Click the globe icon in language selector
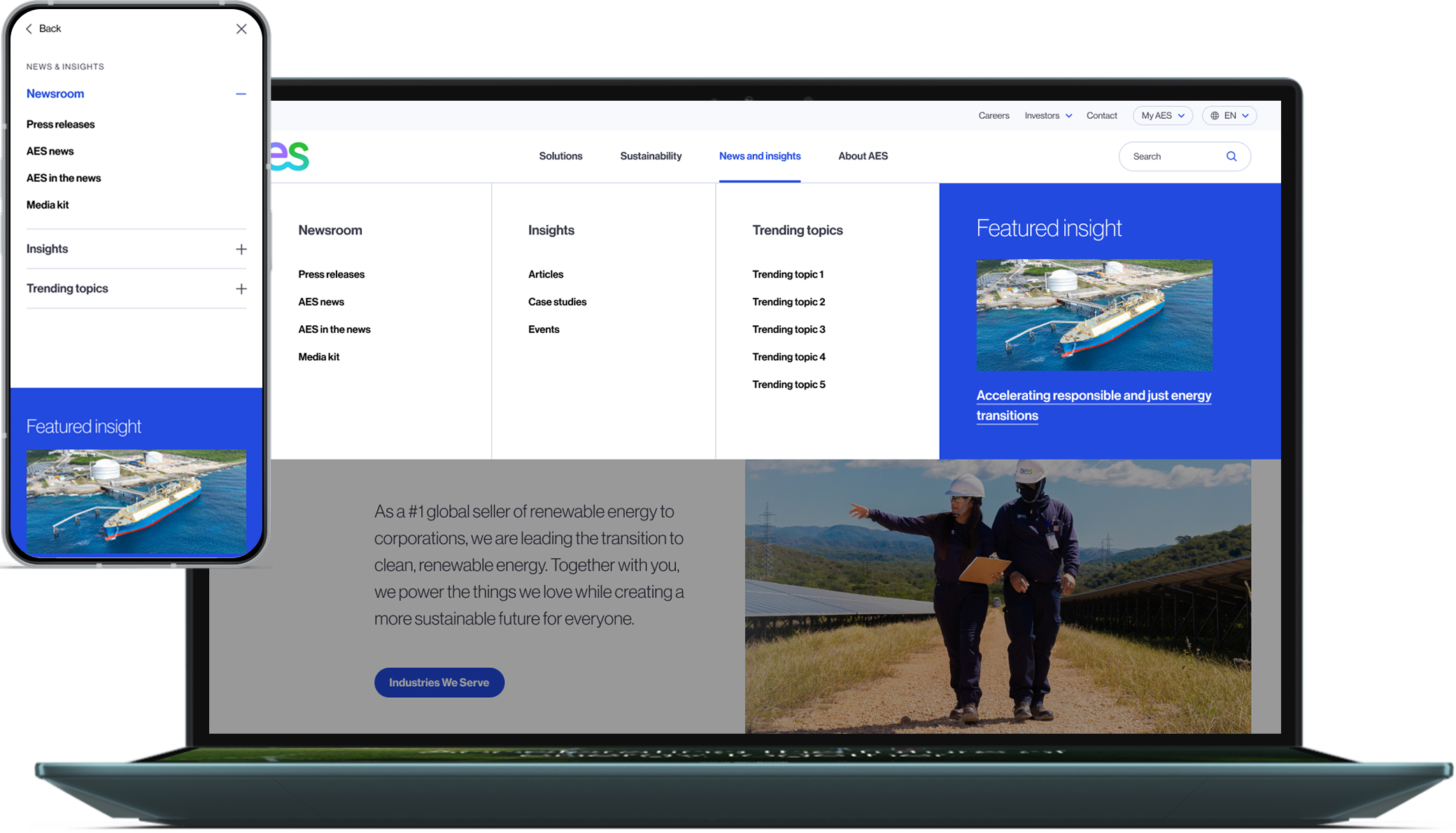This screenshot has width=1456, height=833. pyautogui.click(x=1215, y=115)
